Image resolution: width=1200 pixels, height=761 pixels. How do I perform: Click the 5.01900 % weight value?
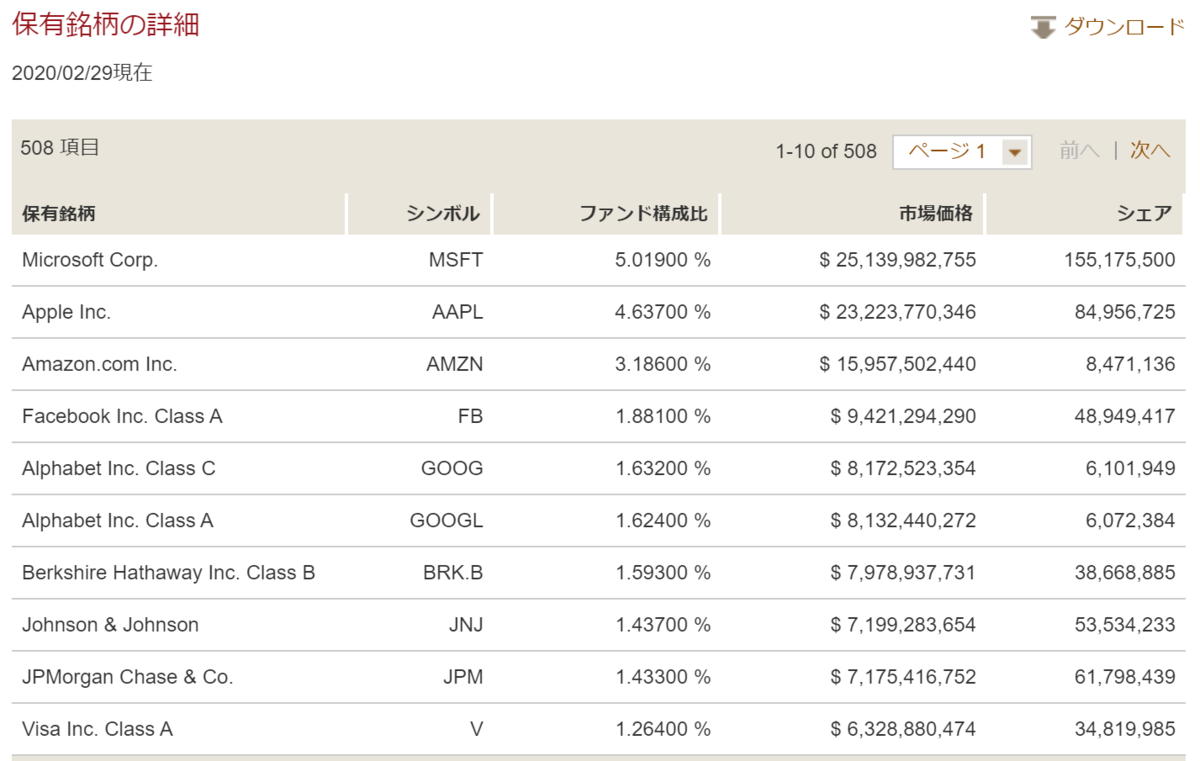[x=663, y=260]
